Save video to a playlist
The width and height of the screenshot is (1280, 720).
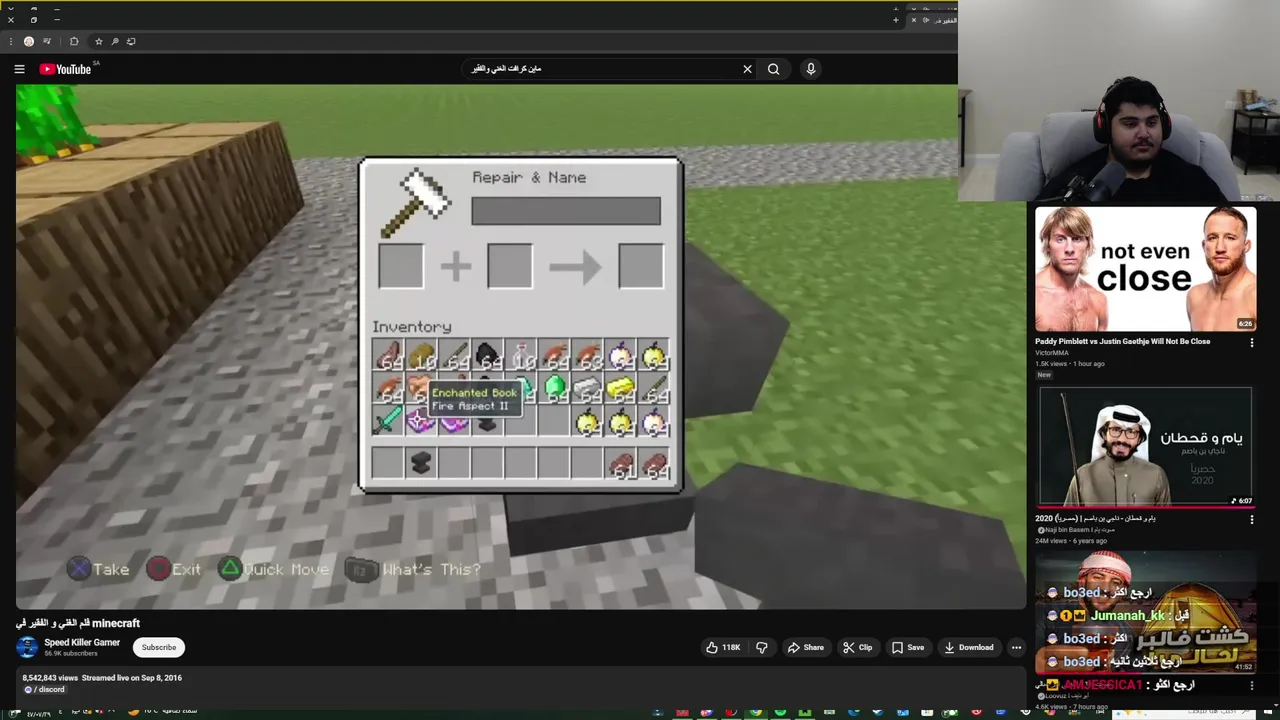[908, 647]
